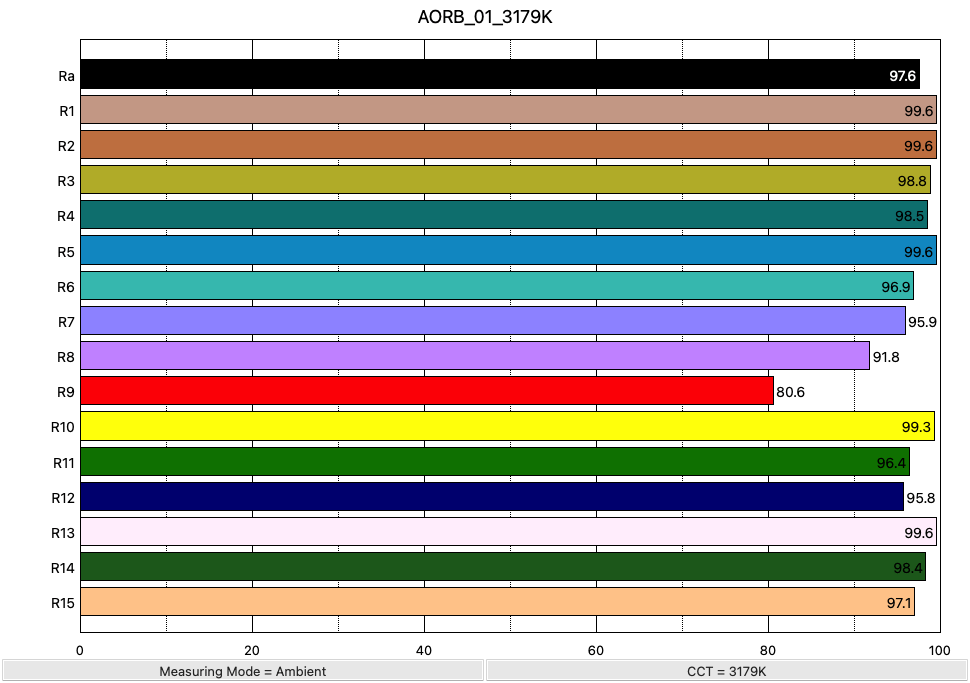Click the x-axis tick label 60
The height and width of the screenshot is (683, 970).
point(596,650)
